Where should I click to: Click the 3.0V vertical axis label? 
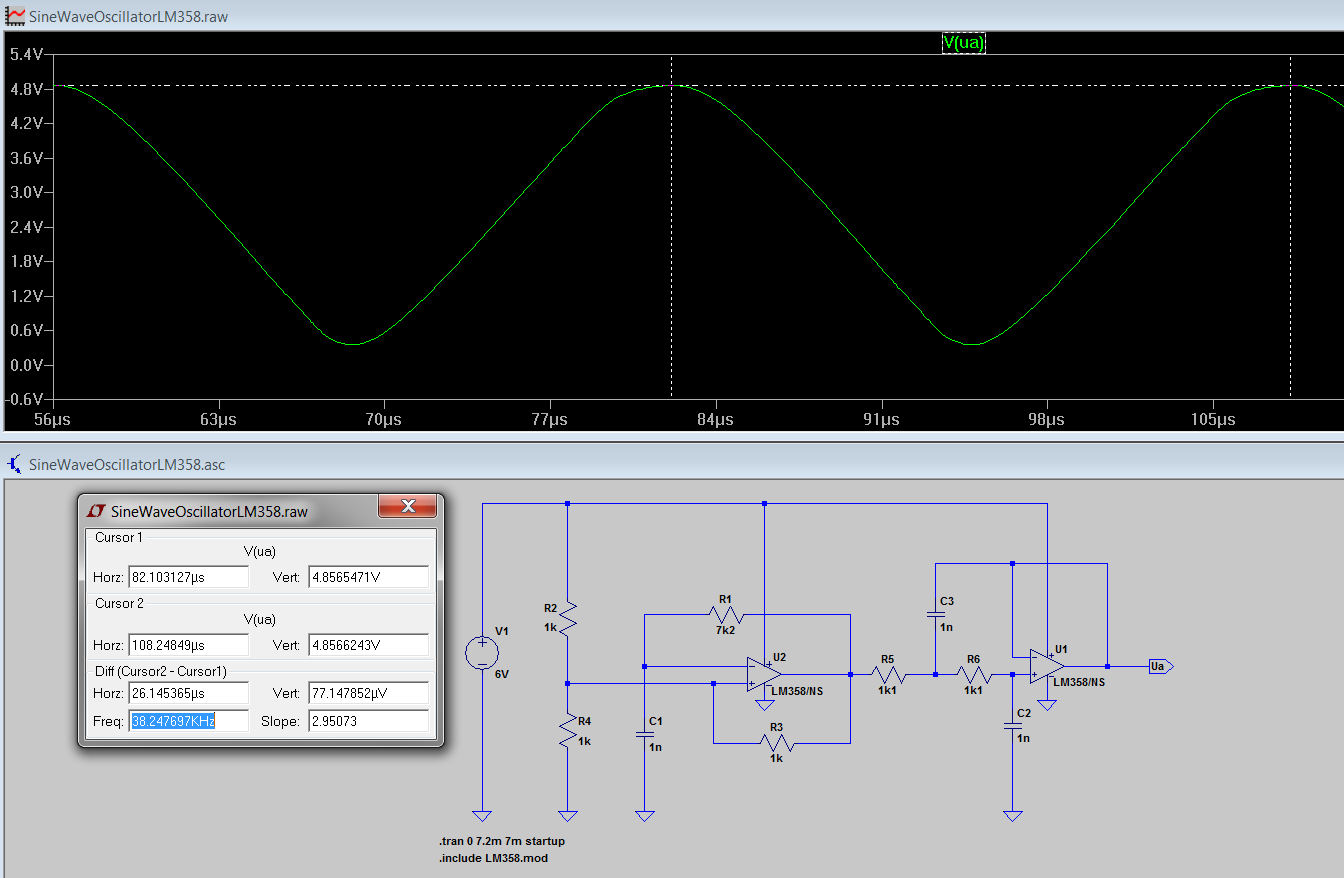[x=26, y=193]
